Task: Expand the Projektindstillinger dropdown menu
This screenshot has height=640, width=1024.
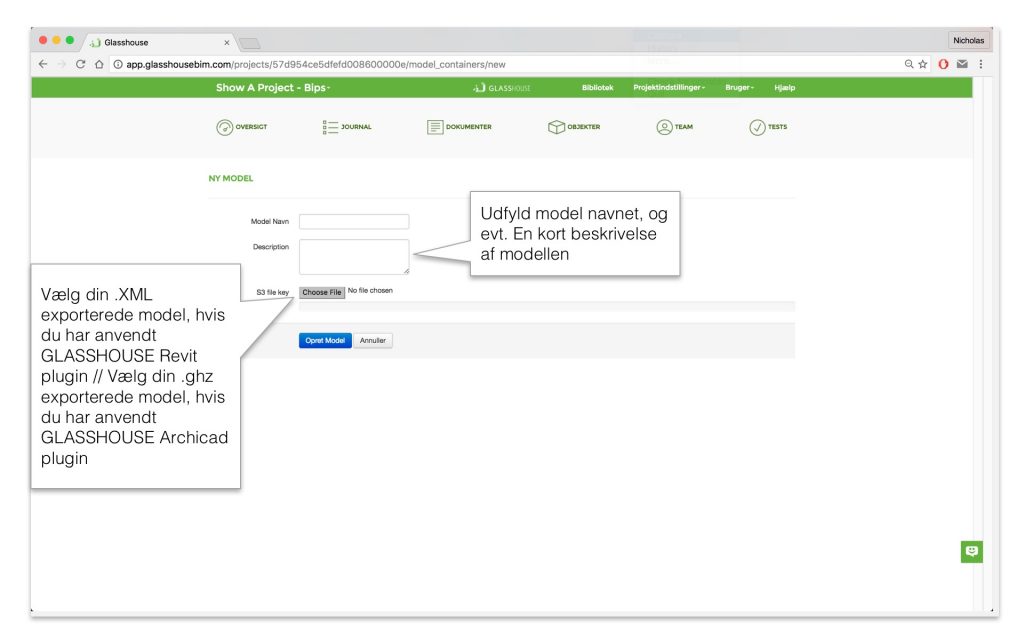Action: (x=669, y=88)
